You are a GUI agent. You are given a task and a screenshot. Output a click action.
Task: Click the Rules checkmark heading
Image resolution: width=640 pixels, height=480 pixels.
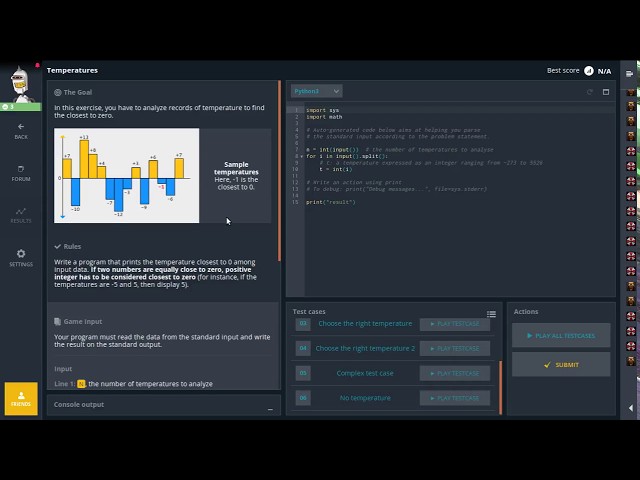(68, 247)
